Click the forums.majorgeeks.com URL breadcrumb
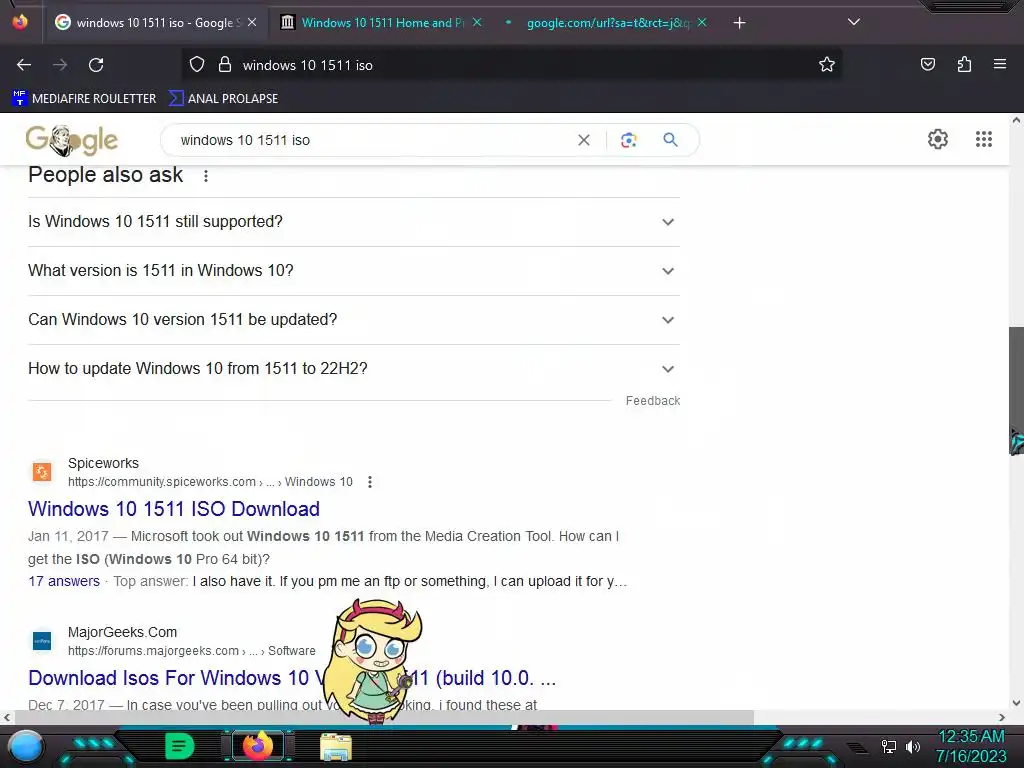 point(191,651)
